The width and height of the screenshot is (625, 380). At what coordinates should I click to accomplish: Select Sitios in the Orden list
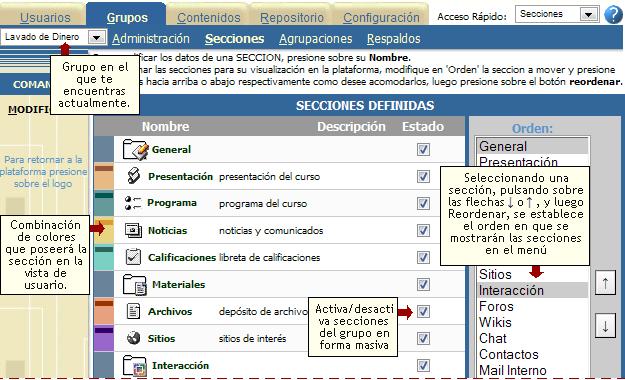click(x=532, y=274)
